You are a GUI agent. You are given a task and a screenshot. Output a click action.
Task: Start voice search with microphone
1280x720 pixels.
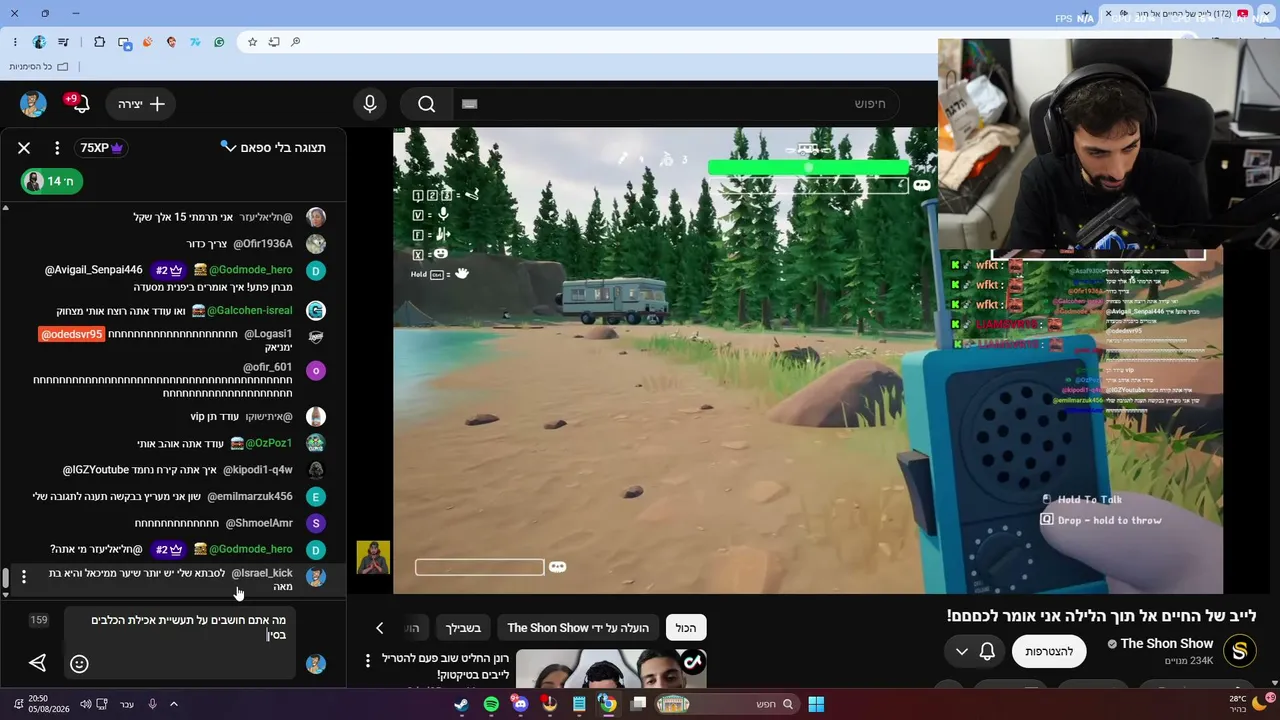pos(370,104)
